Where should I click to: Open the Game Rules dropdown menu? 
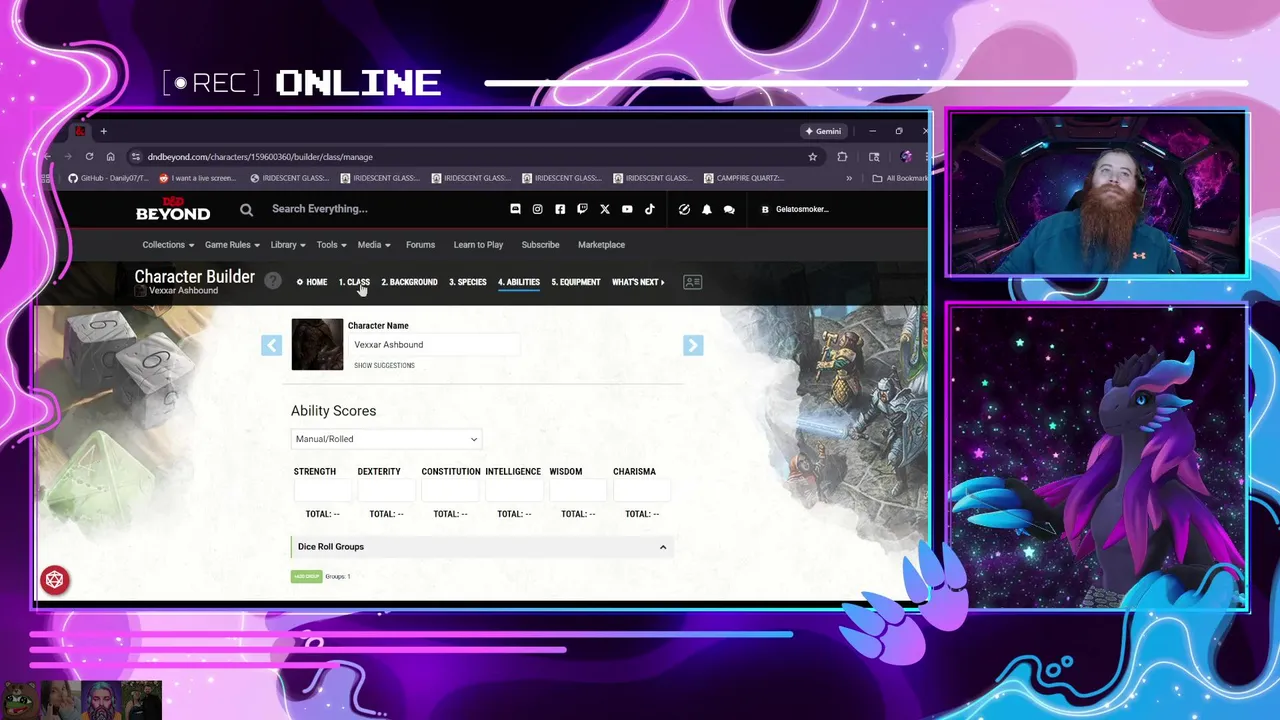pos(232,244)
